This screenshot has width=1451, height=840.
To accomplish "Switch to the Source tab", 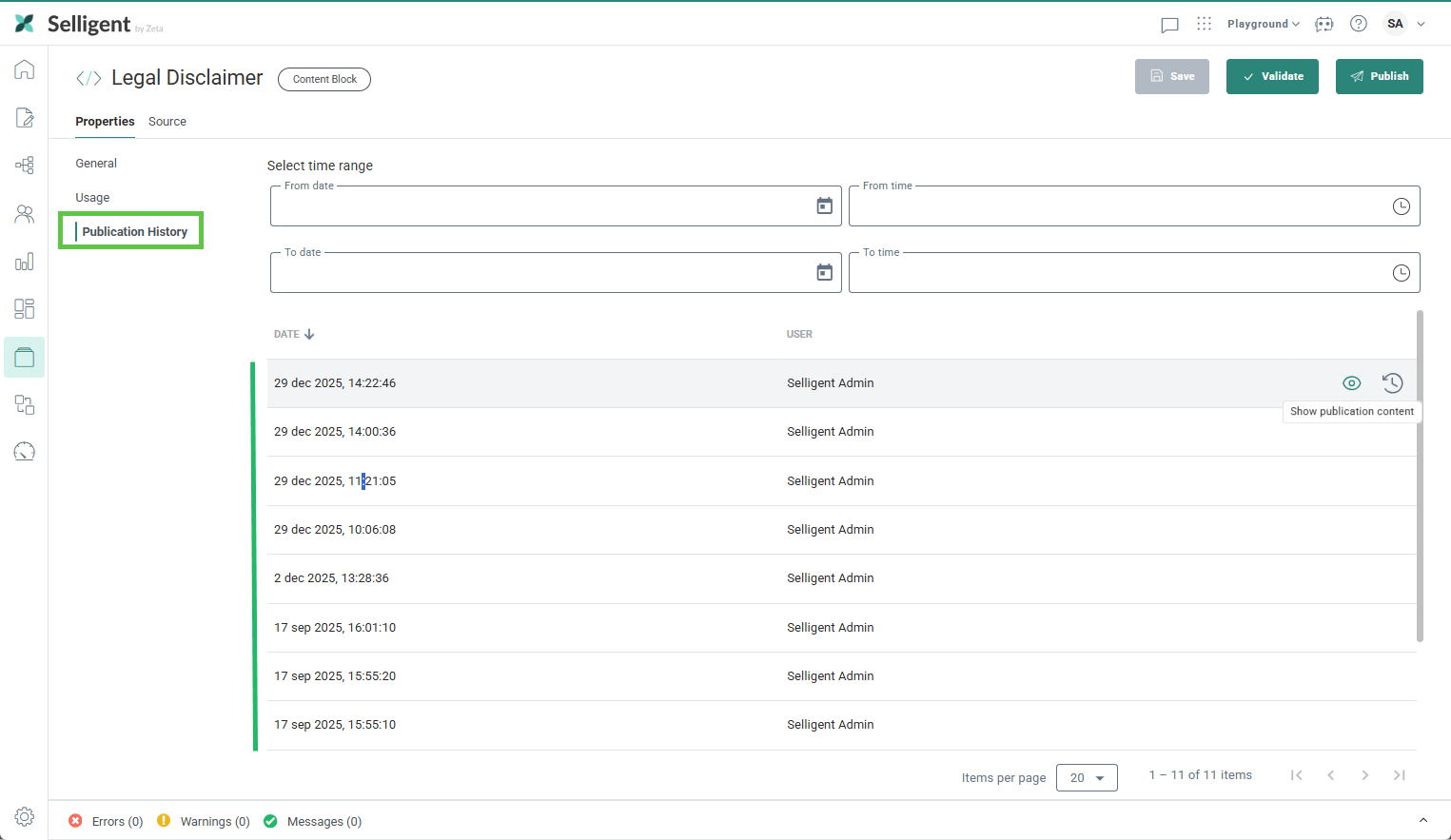I will click(167, 122).
